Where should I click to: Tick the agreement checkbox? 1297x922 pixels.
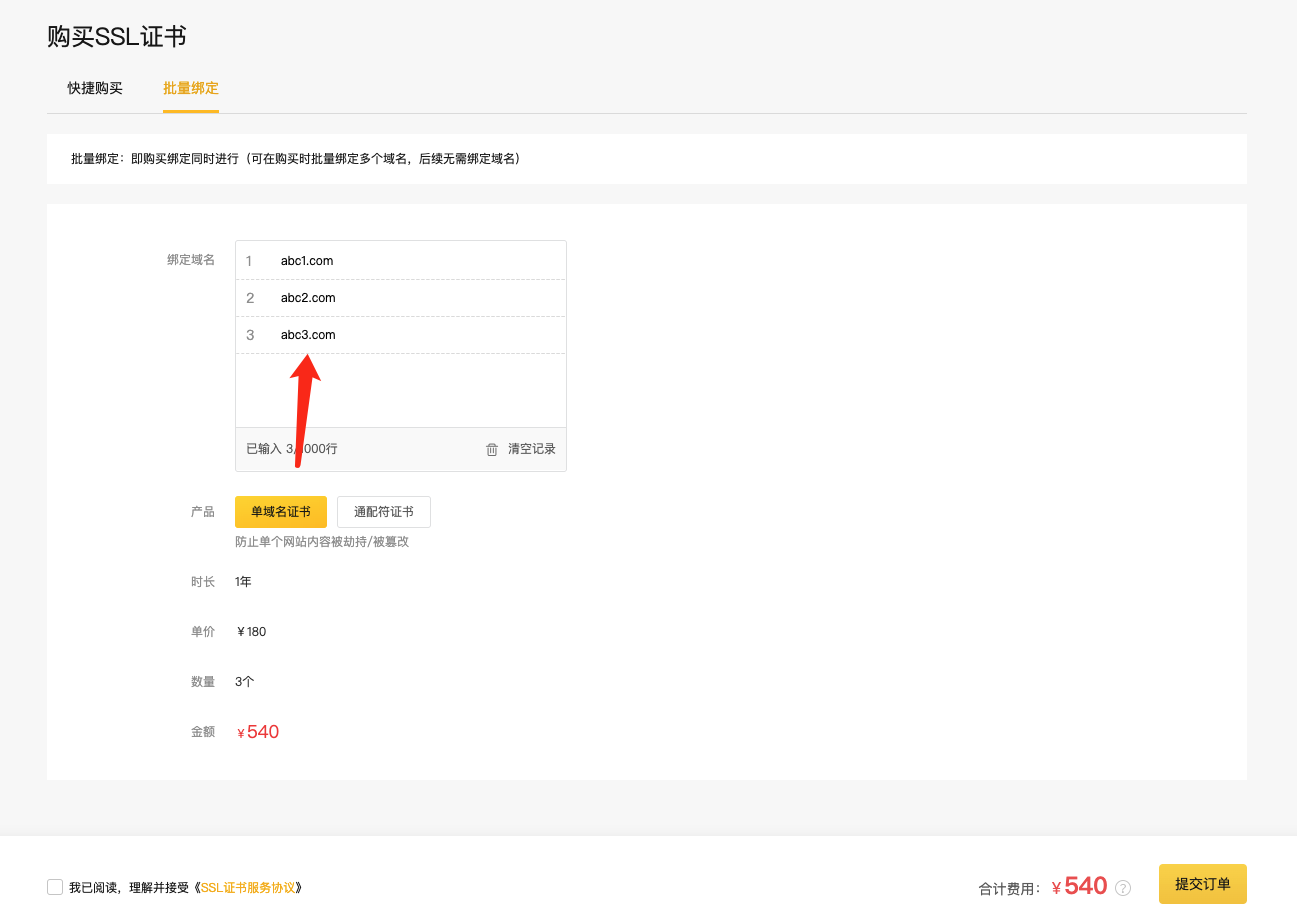pos(55,887)
